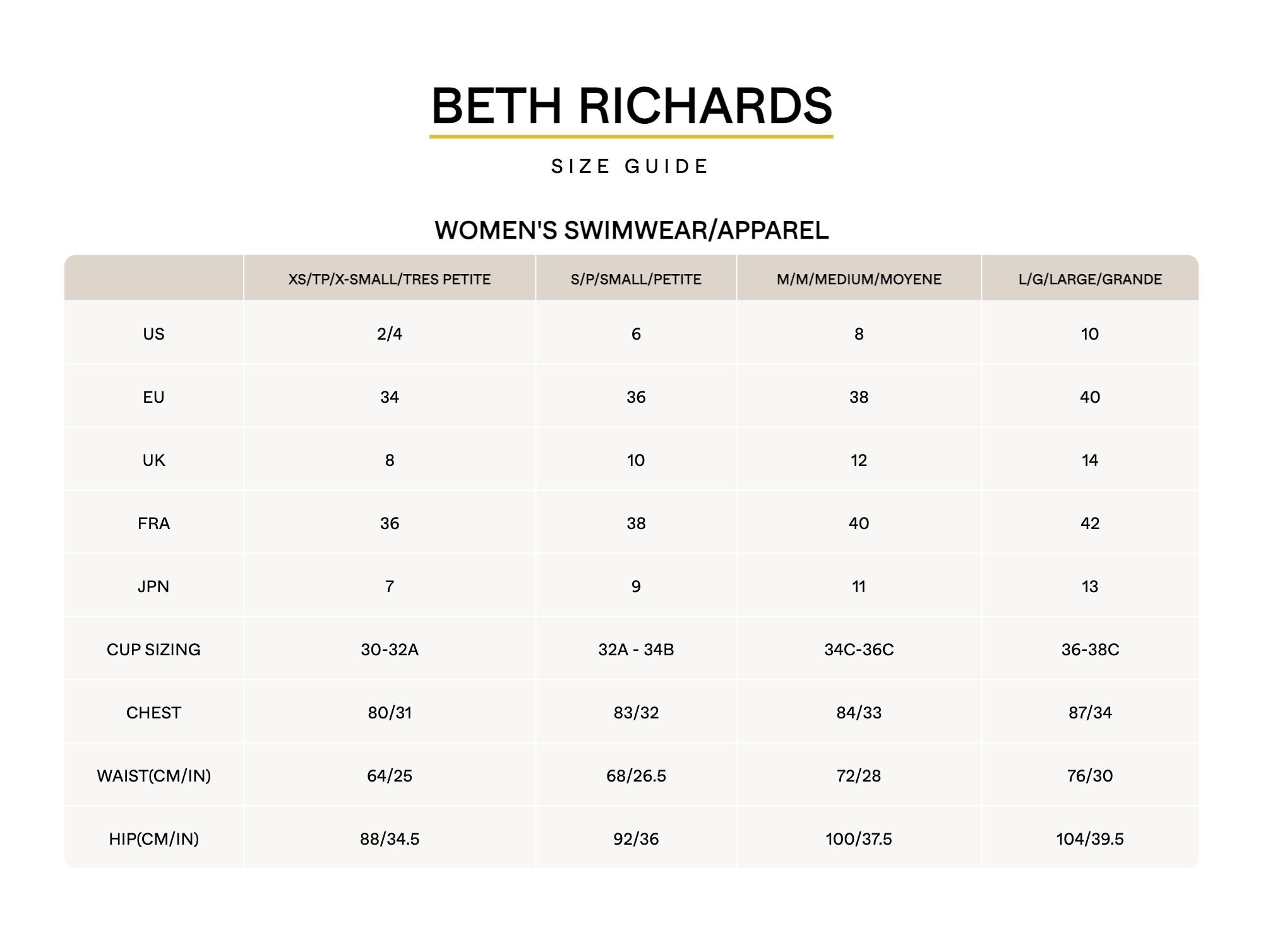Click the 30-32A cup sizing cell
This screenshot has height=952, width=1263.
(x=390, y=650)
